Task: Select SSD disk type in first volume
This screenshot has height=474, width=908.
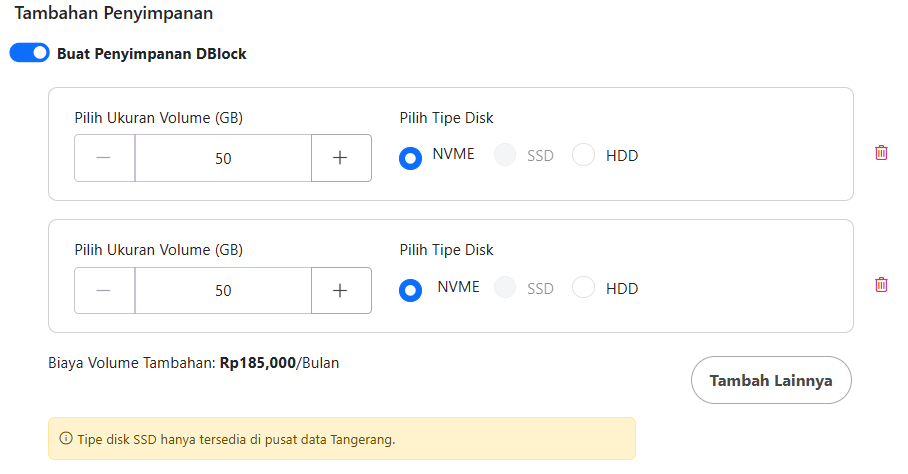Action: coord(506,155)
